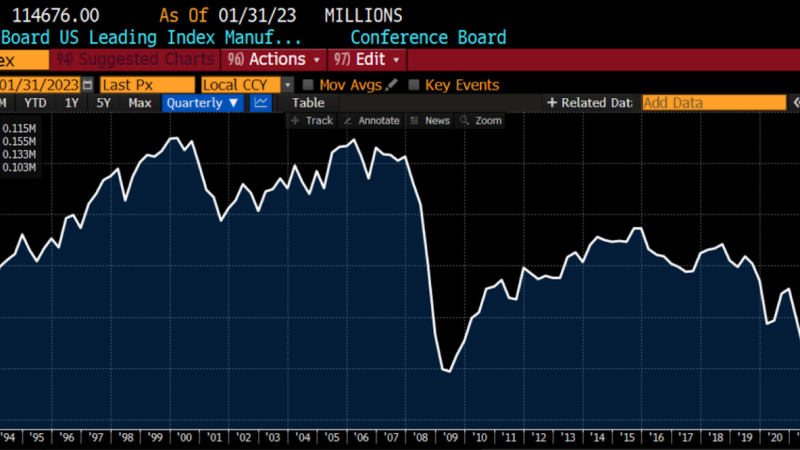Image resolution: width=800 pixels, height=450 pixels.
Task: Click the calendar icon beside the 01/31/2023 date
Action: coord(88,85)
